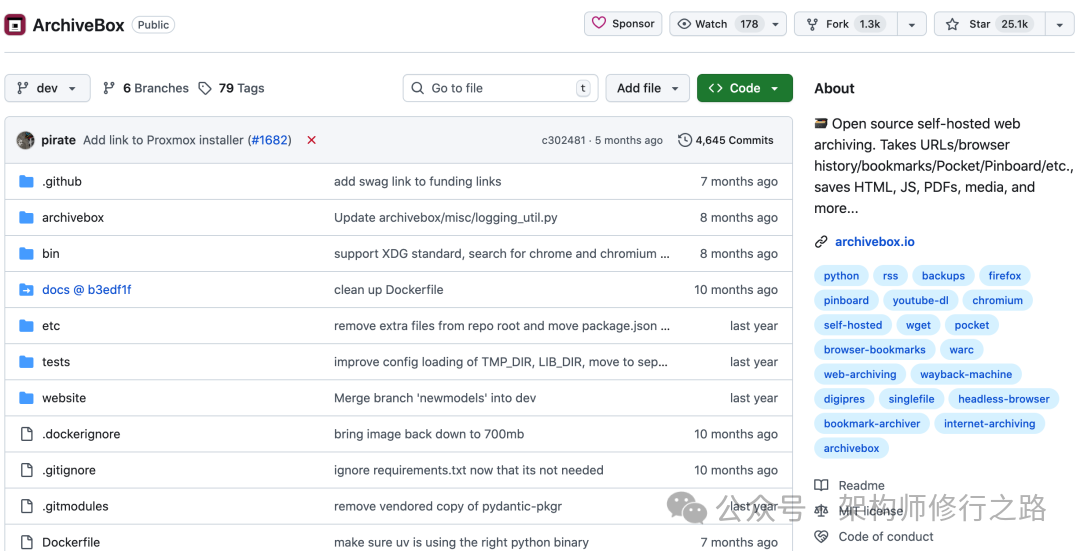Open the 6 Branches link
Image resolution: width=1080 pixels, height=551 pixels.
click(x=146, y=88)
